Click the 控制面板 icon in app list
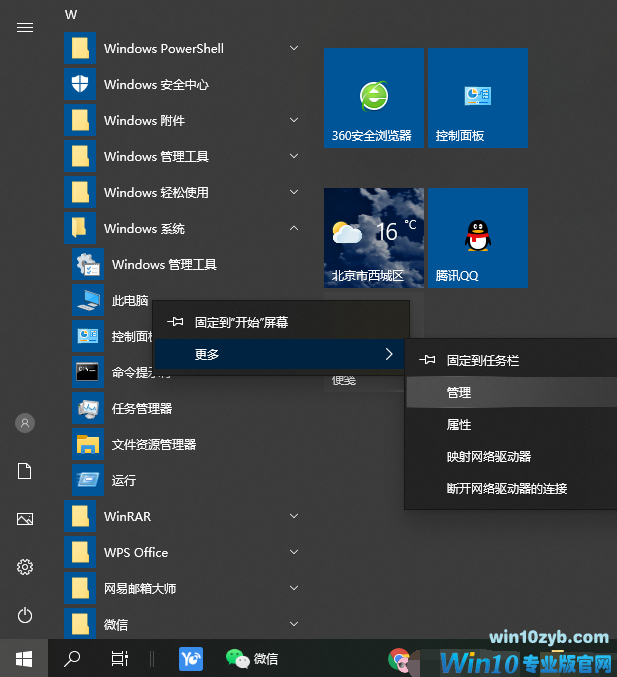Viewport: 617px width, 677px height. click(88, 336)
